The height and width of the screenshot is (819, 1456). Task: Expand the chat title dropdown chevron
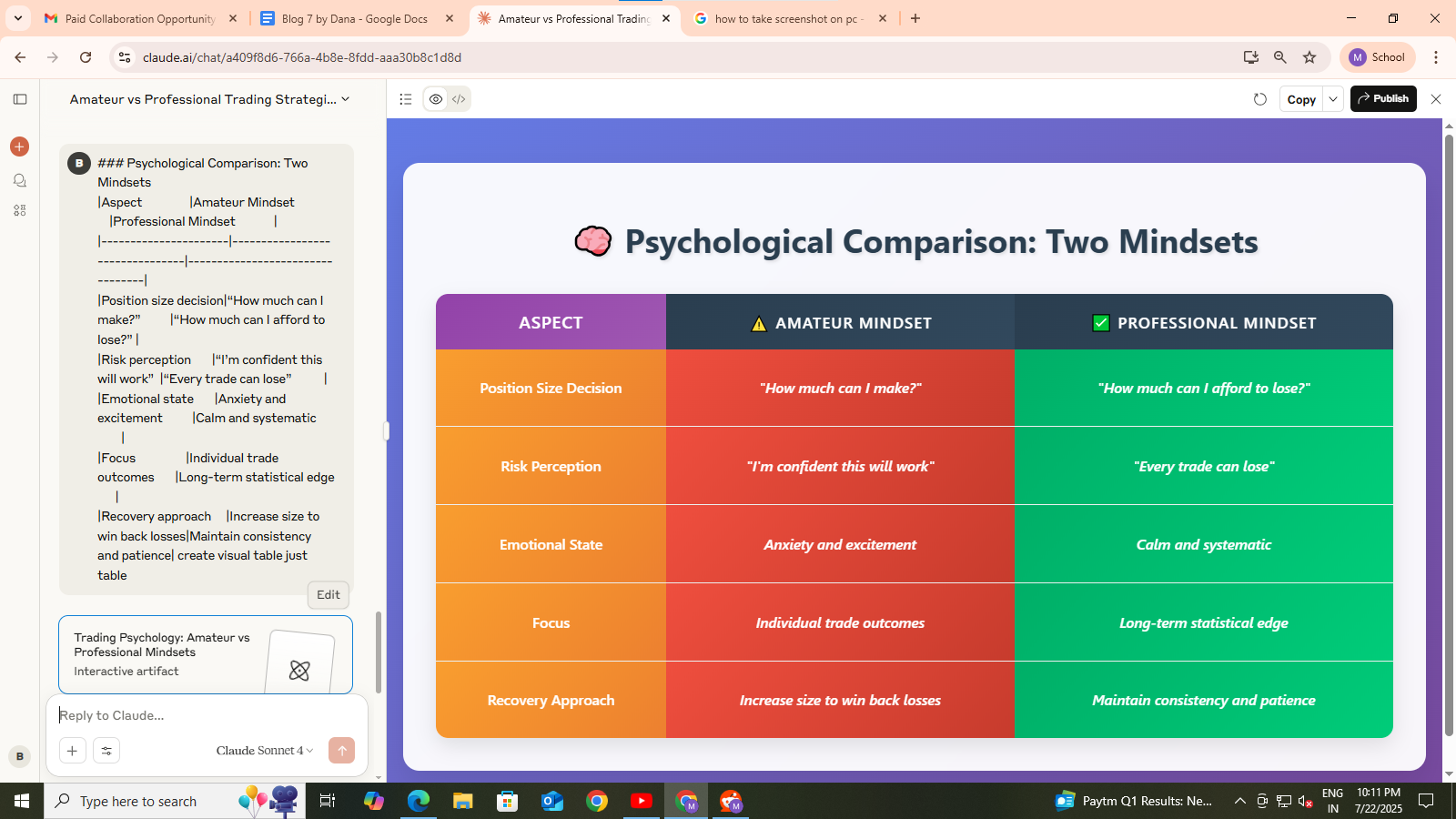(346, 99)
